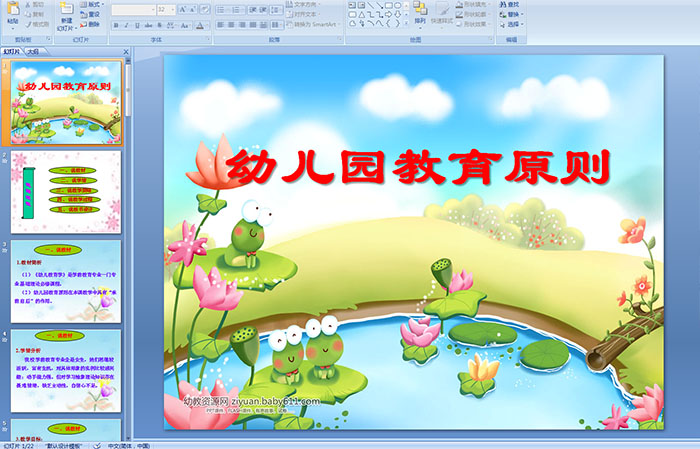This screenshot has height=449, width=700.
Task: Pick the Rectangle shape in the gallery
Action: click(x=388, y=5)
